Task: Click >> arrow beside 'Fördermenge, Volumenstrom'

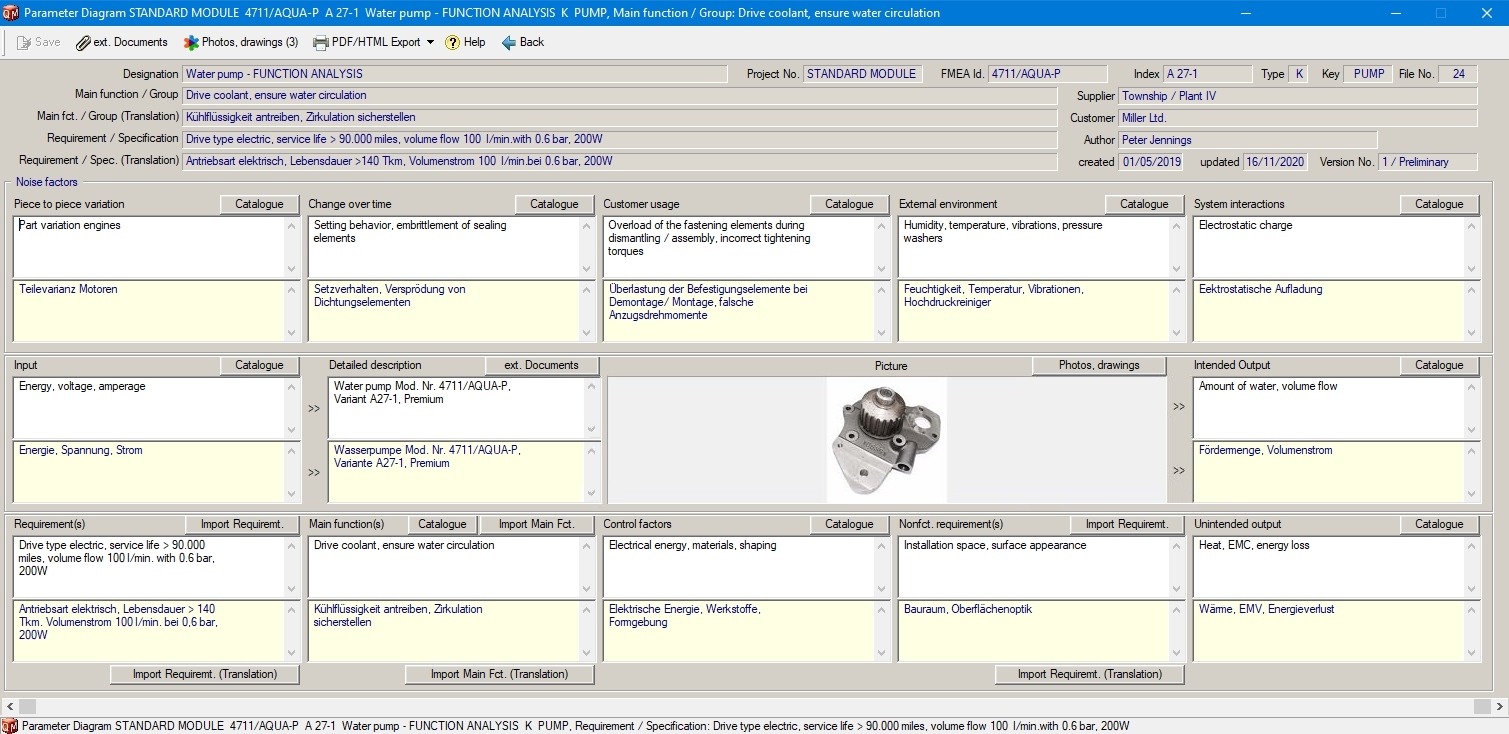Action: pyautogui.click(x=1179, y=471)
